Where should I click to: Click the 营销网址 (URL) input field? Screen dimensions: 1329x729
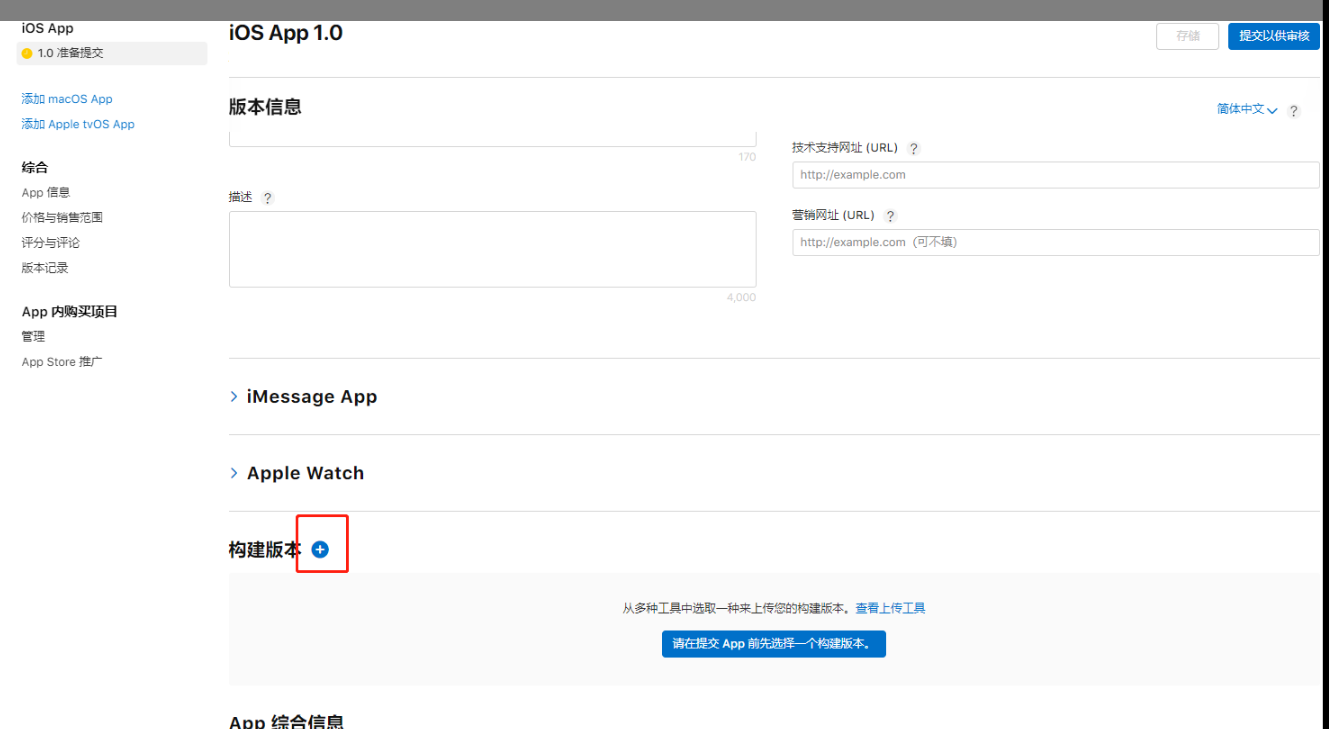point(1056,242)
